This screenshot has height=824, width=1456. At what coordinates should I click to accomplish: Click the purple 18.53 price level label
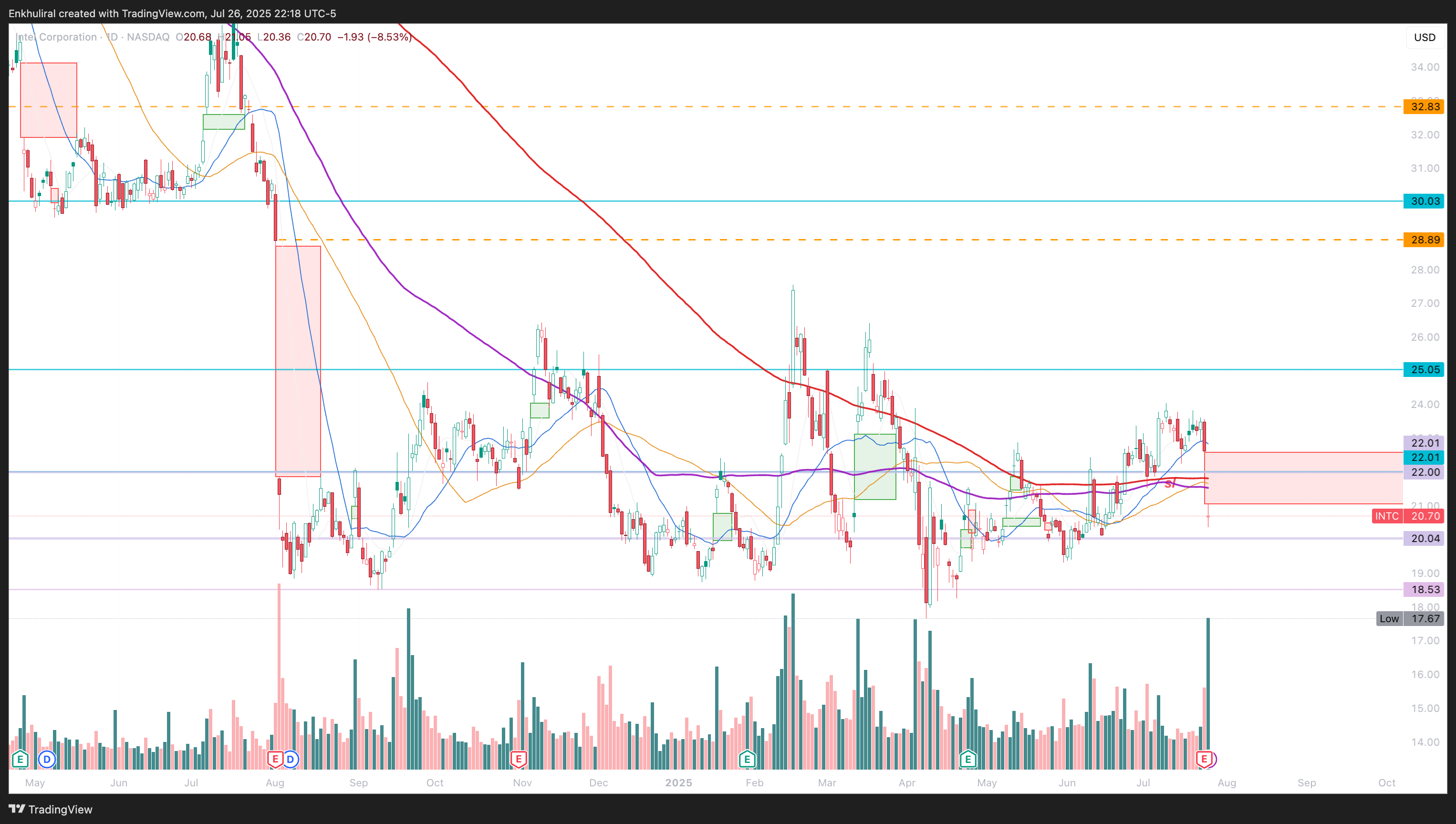(x=1424, y=590)
